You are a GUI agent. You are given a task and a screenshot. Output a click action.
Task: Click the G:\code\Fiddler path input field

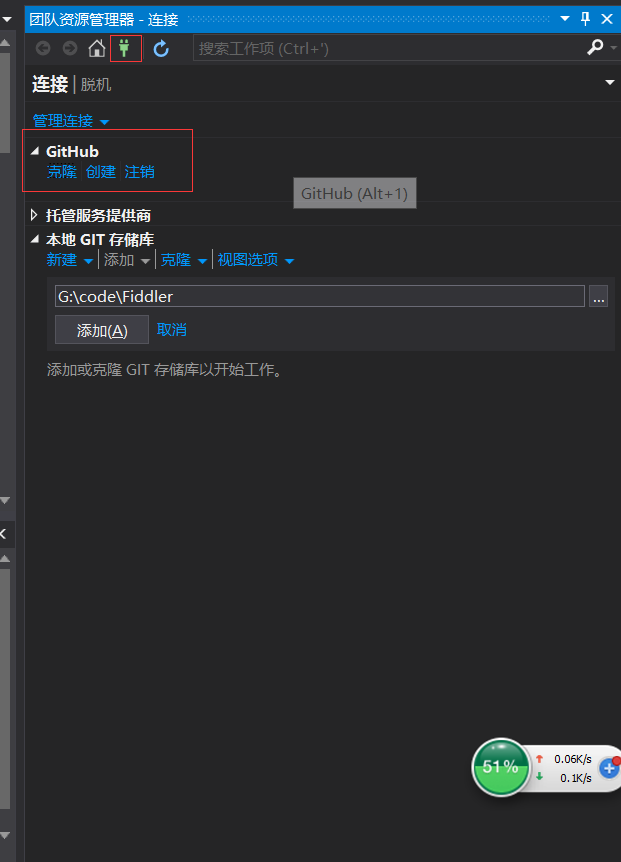click(320, 296)
